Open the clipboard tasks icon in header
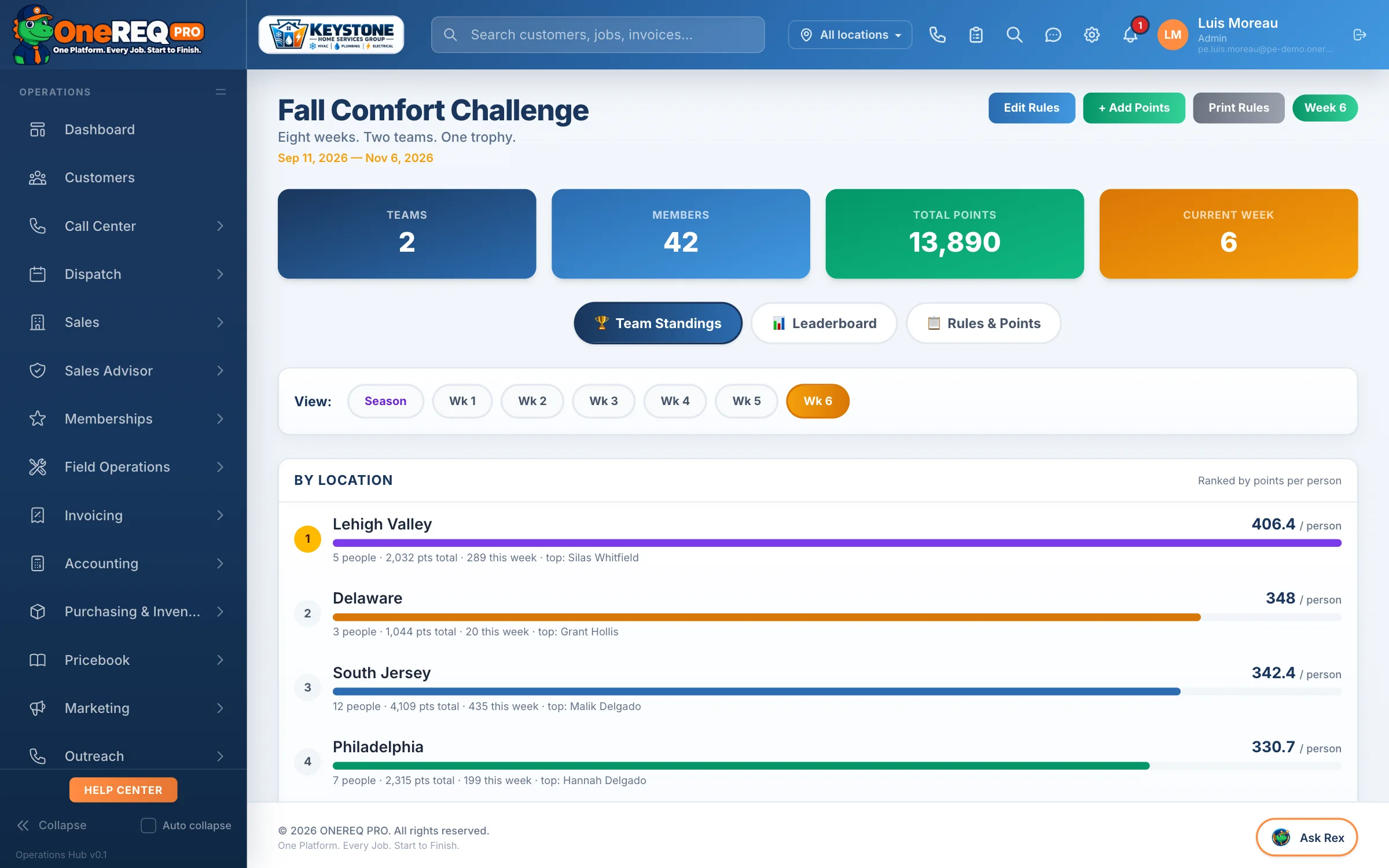The height and width of the screenshot is (868, 1389). (x=976, y=35)
